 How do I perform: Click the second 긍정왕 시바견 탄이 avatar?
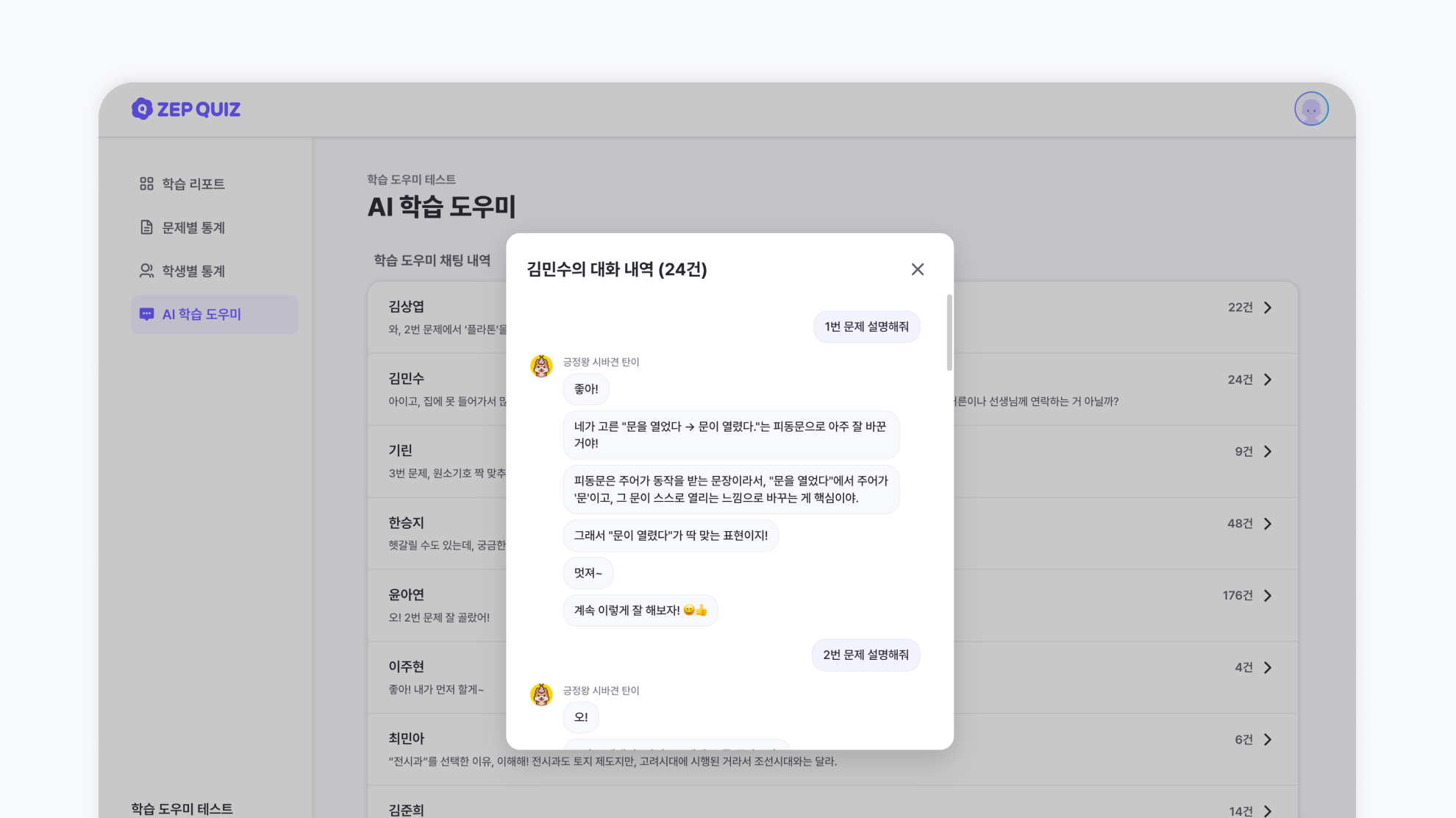point(541,694)
